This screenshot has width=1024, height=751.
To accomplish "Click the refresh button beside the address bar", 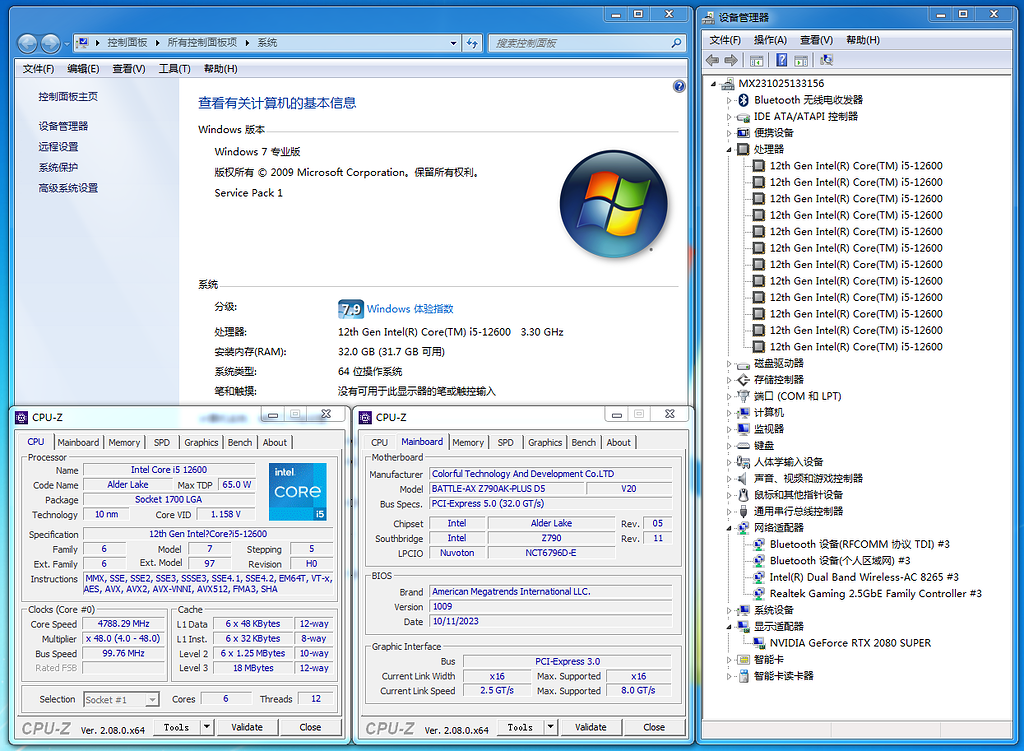I will tap(472, 43).
